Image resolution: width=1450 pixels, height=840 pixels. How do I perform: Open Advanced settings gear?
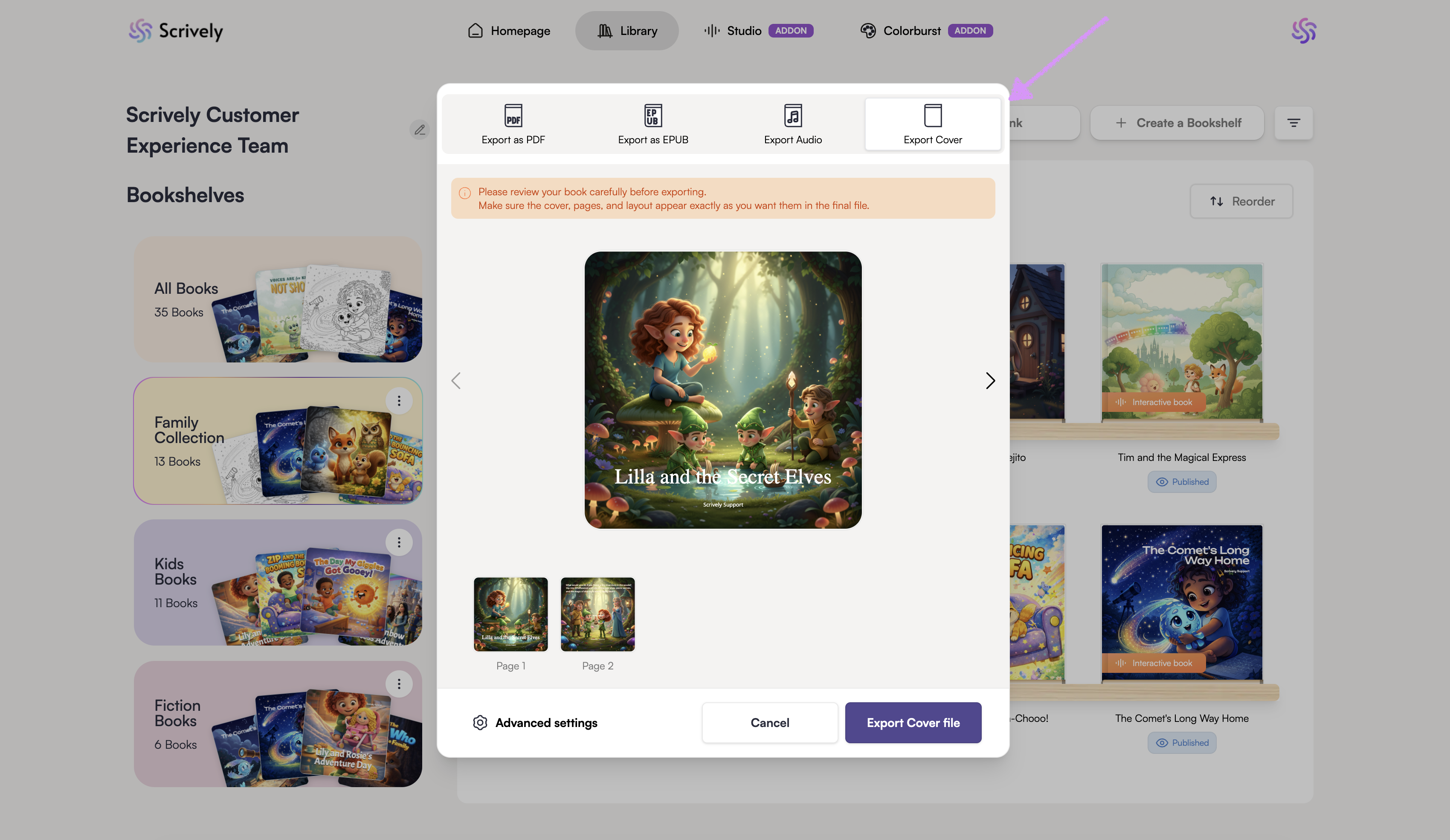coord(480,723)
